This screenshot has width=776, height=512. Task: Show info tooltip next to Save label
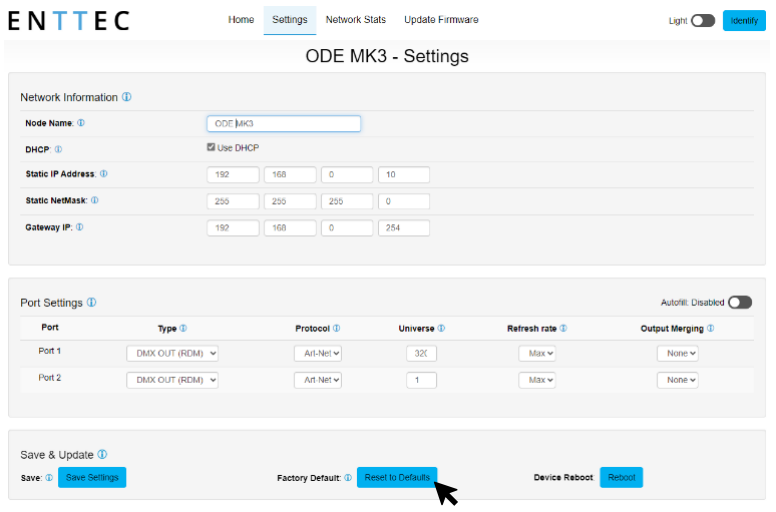point(49,477)
